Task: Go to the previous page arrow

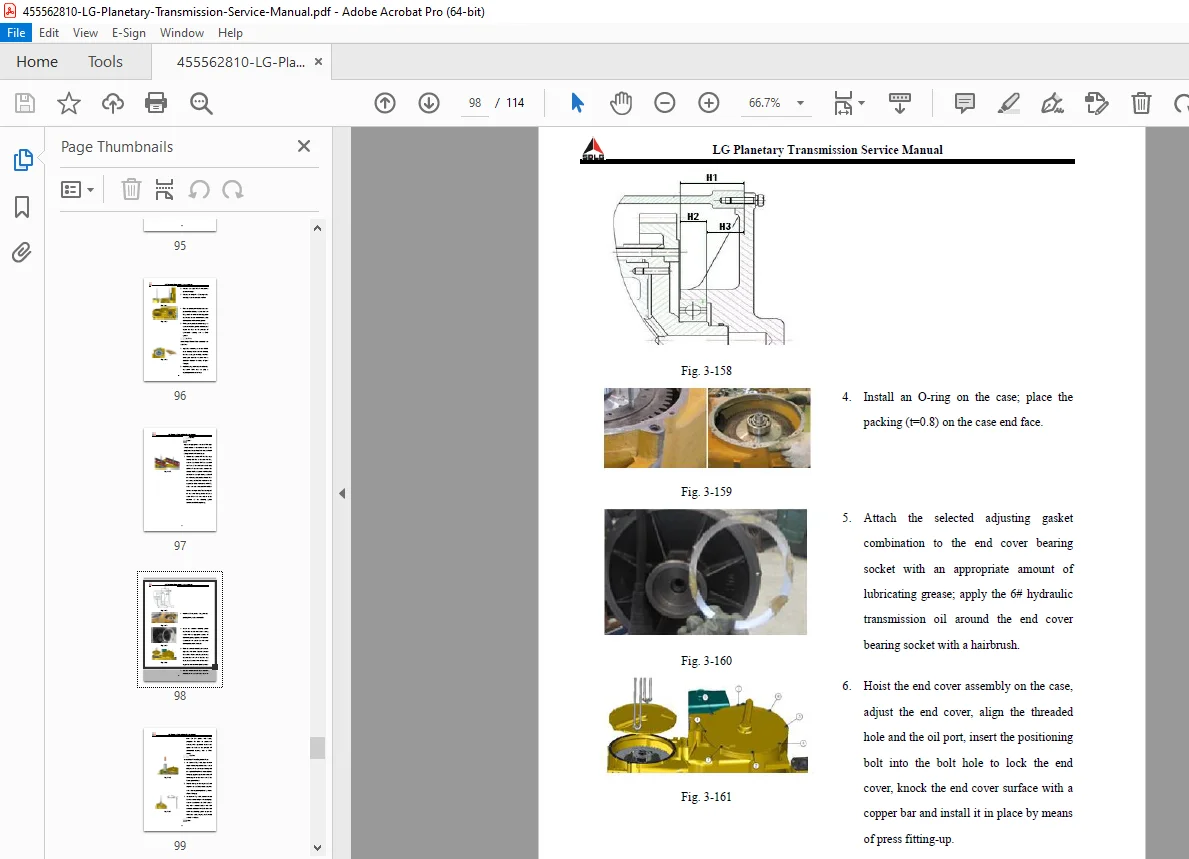Action: (x=385, y=103)
